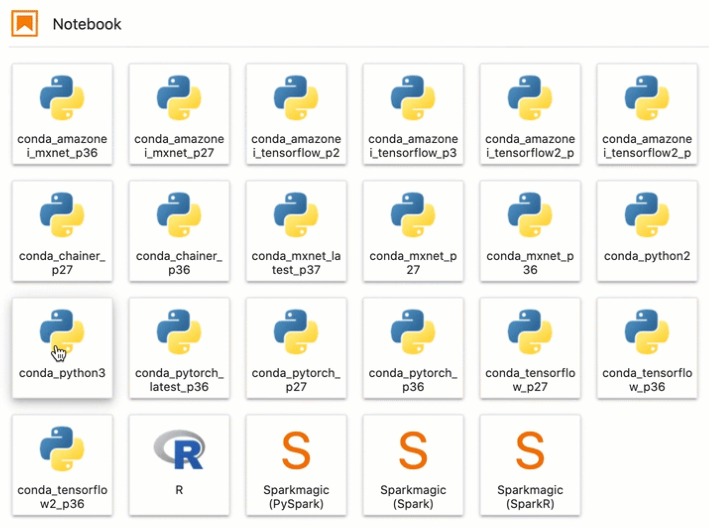This screenshot has width=709, height=528.
Task: Start a conda_chainer_p27 notebook
Action: click(x=62, y=231)
